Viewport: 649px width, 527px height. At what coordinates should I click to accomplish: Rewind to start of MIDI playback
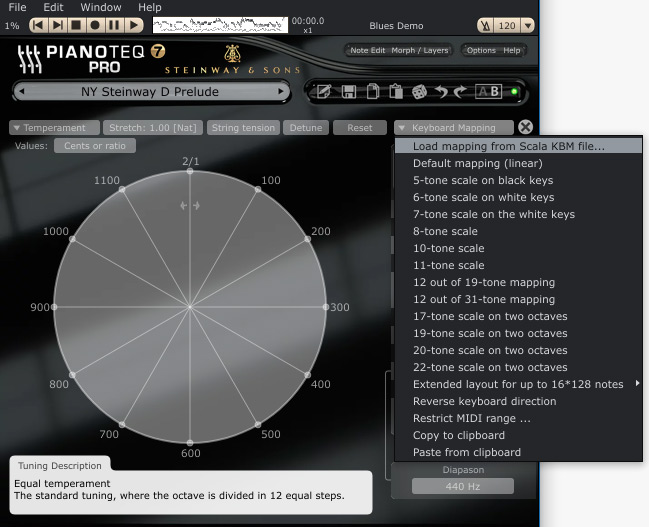point(38,25)
